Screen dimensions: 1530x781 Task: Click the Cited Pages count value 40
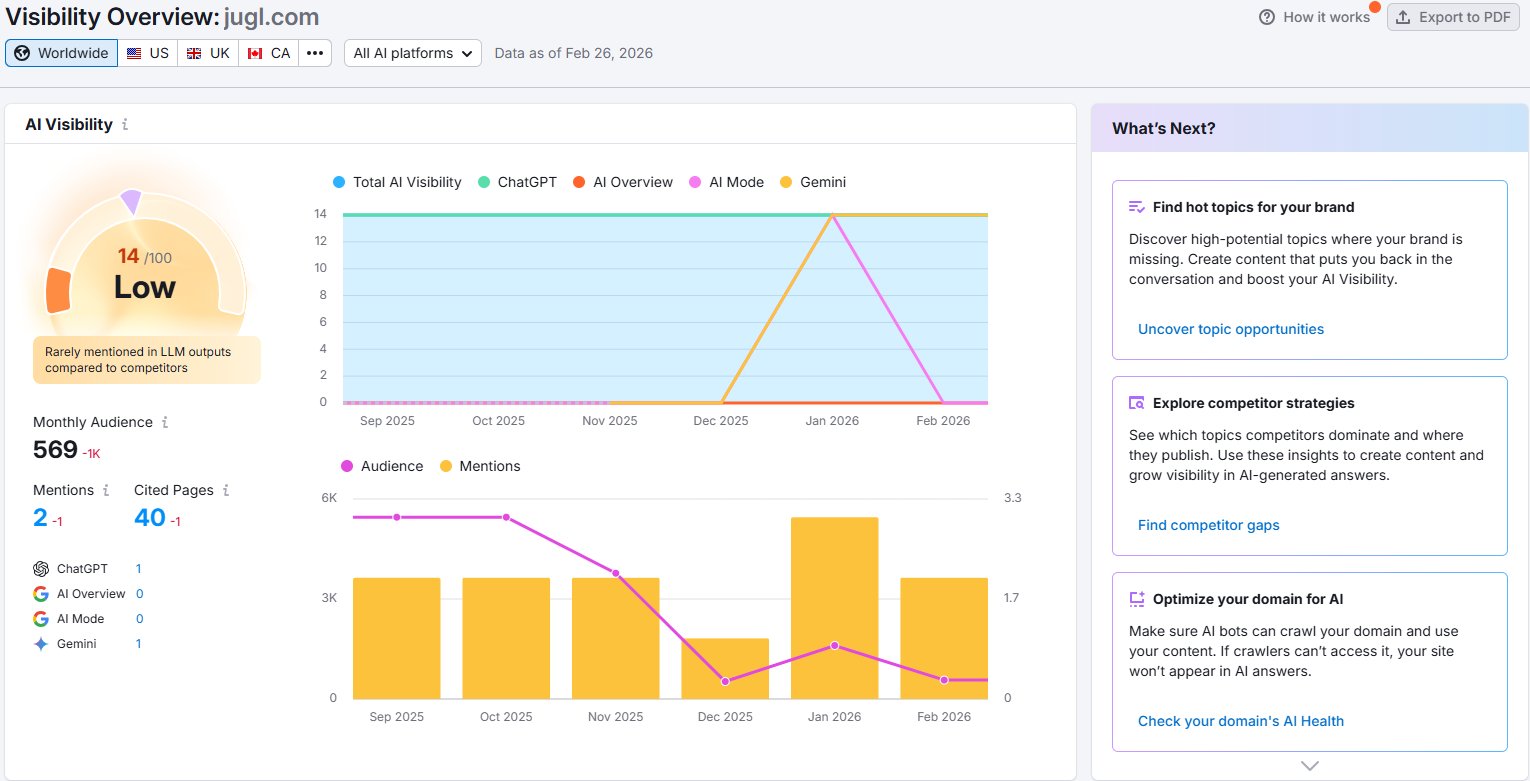coord(150,517)
